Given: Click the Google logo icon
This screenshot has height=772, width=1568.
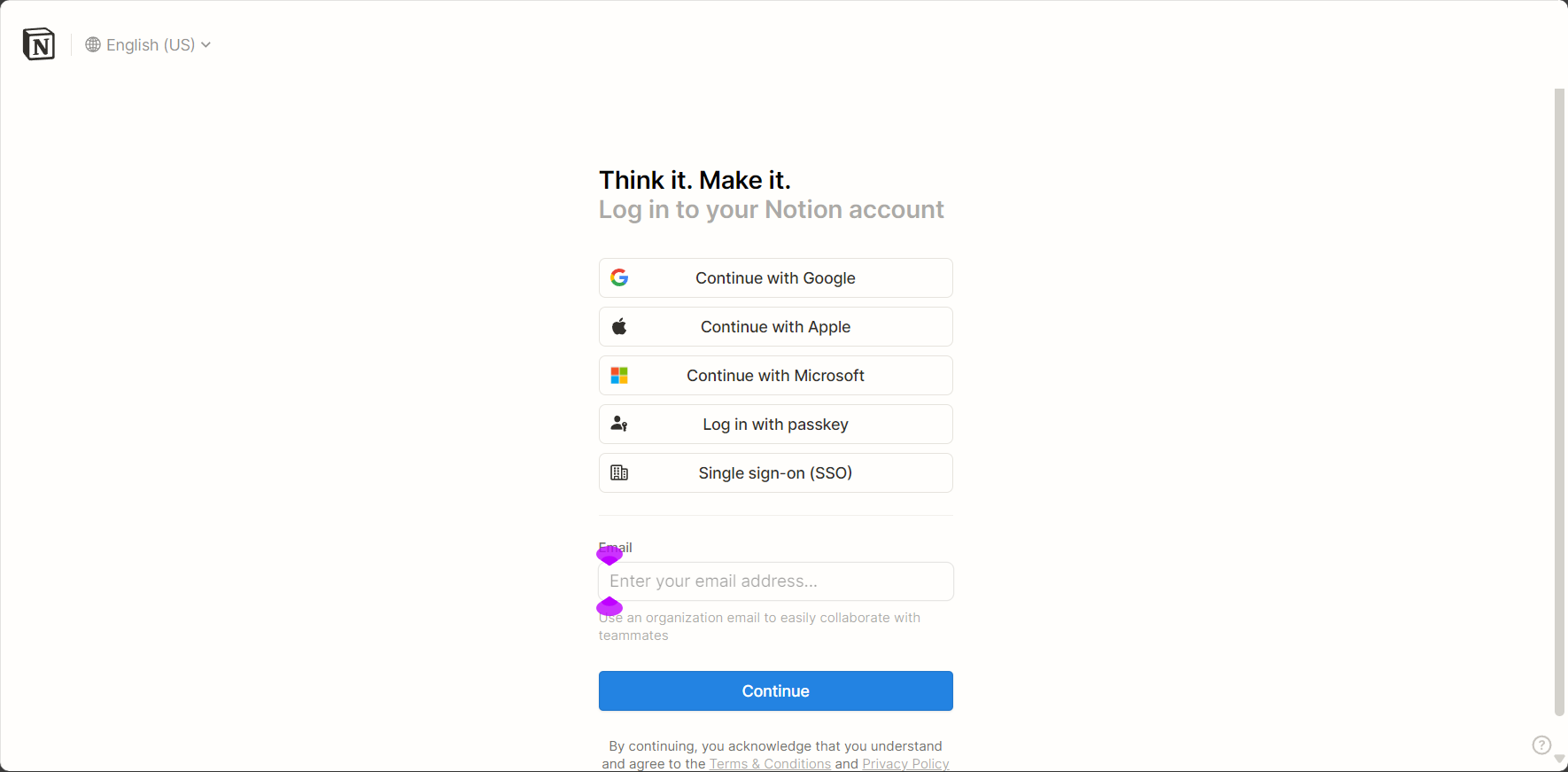Looking at the screenshot, I should (x=619, y=277).
